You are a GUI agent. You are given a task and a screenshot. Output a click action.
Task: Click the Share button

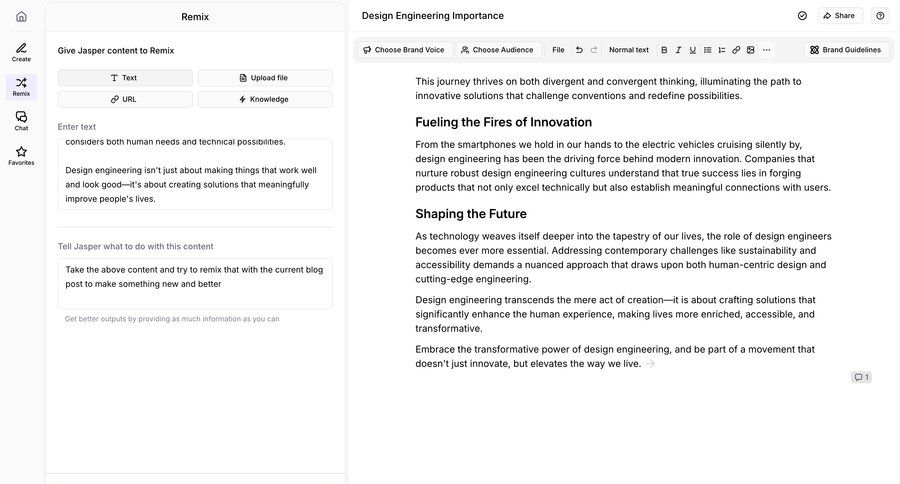(x=839, y=16)
